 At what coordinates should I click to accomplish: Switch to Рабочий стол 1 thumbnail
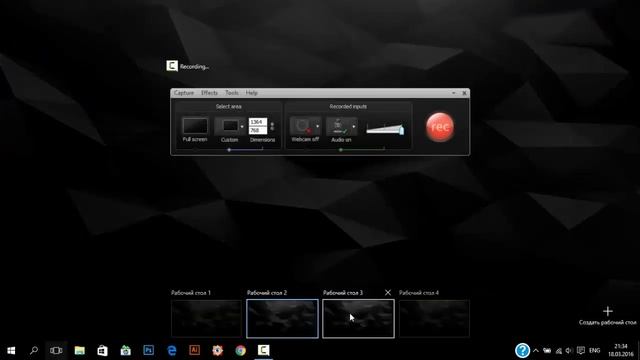point(206,318)
